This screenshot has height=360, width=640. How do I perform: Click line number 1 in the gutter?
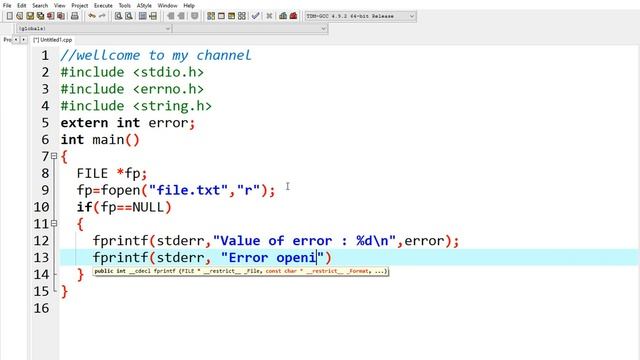pyautogui.click(x=45, y=55)
